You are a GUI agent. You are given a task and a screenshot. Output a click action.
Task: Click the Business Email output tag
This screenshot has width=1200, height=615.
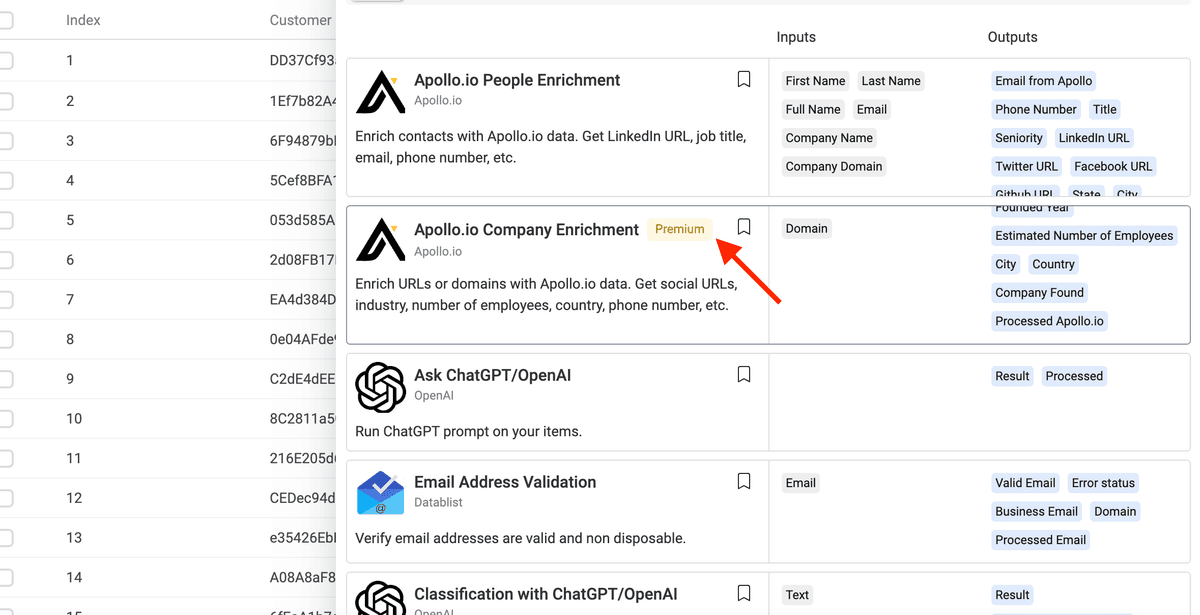pyautogui.click(x=1036, y=511)
